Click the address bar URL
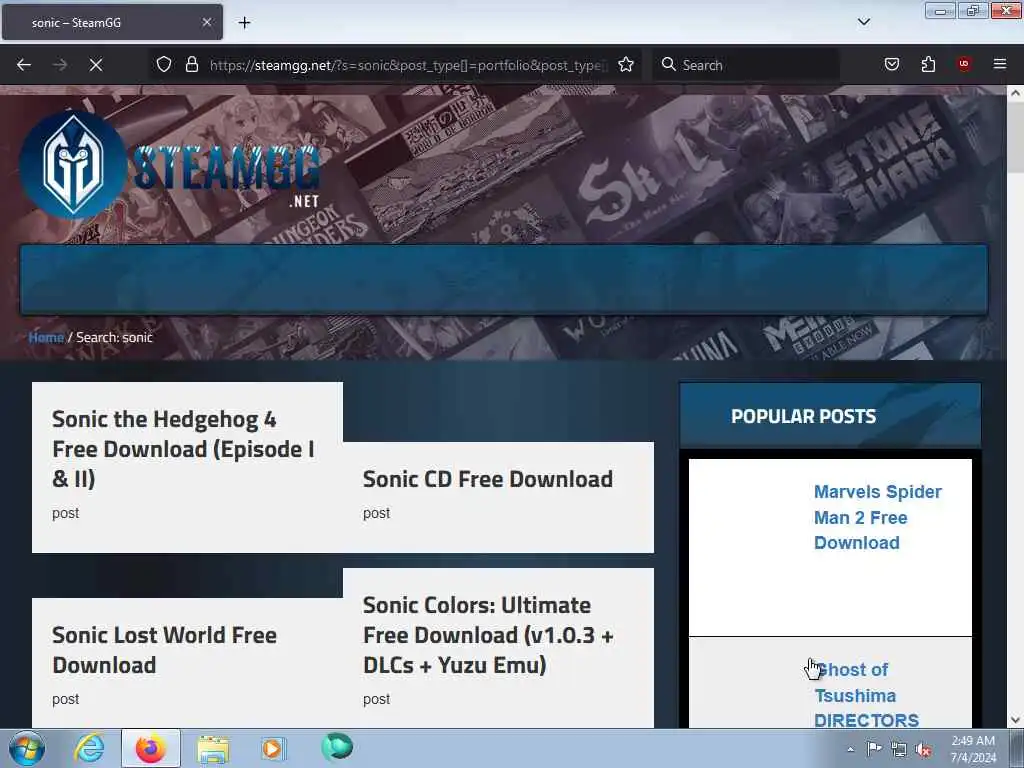Image resolution: width=1024 pixels, height=768 pixels. pos(408,65)
